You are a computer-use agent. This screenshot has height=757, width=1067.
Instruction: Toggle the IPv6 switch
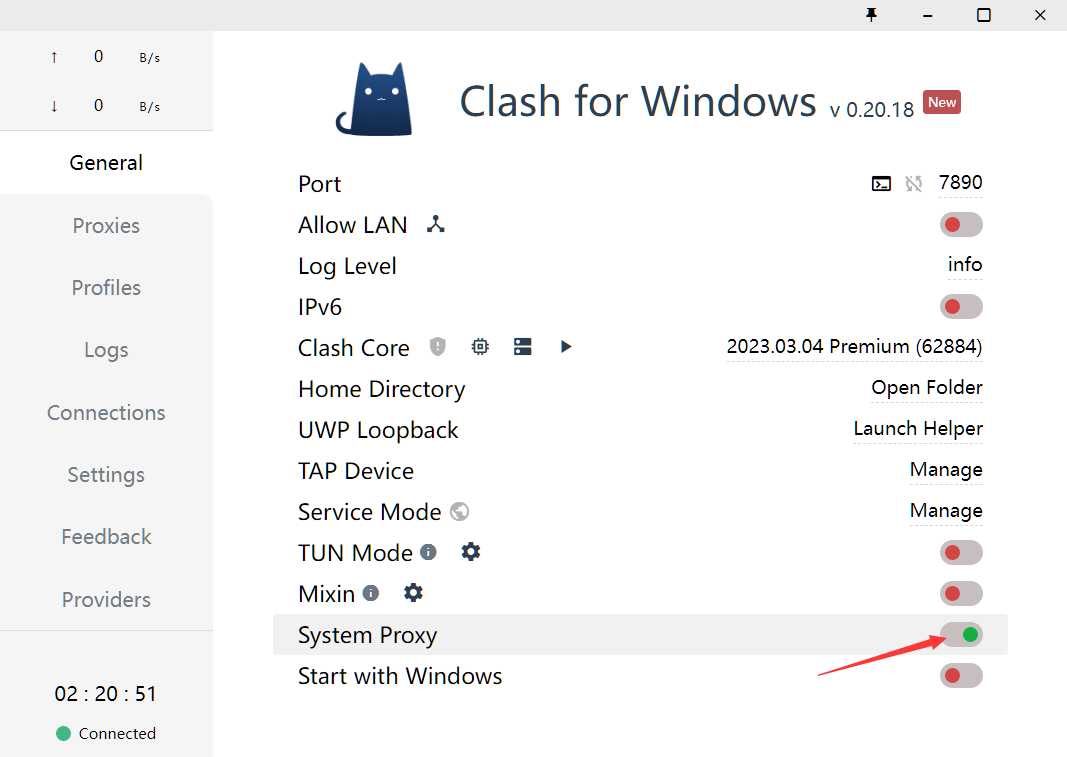coord(961,306)
